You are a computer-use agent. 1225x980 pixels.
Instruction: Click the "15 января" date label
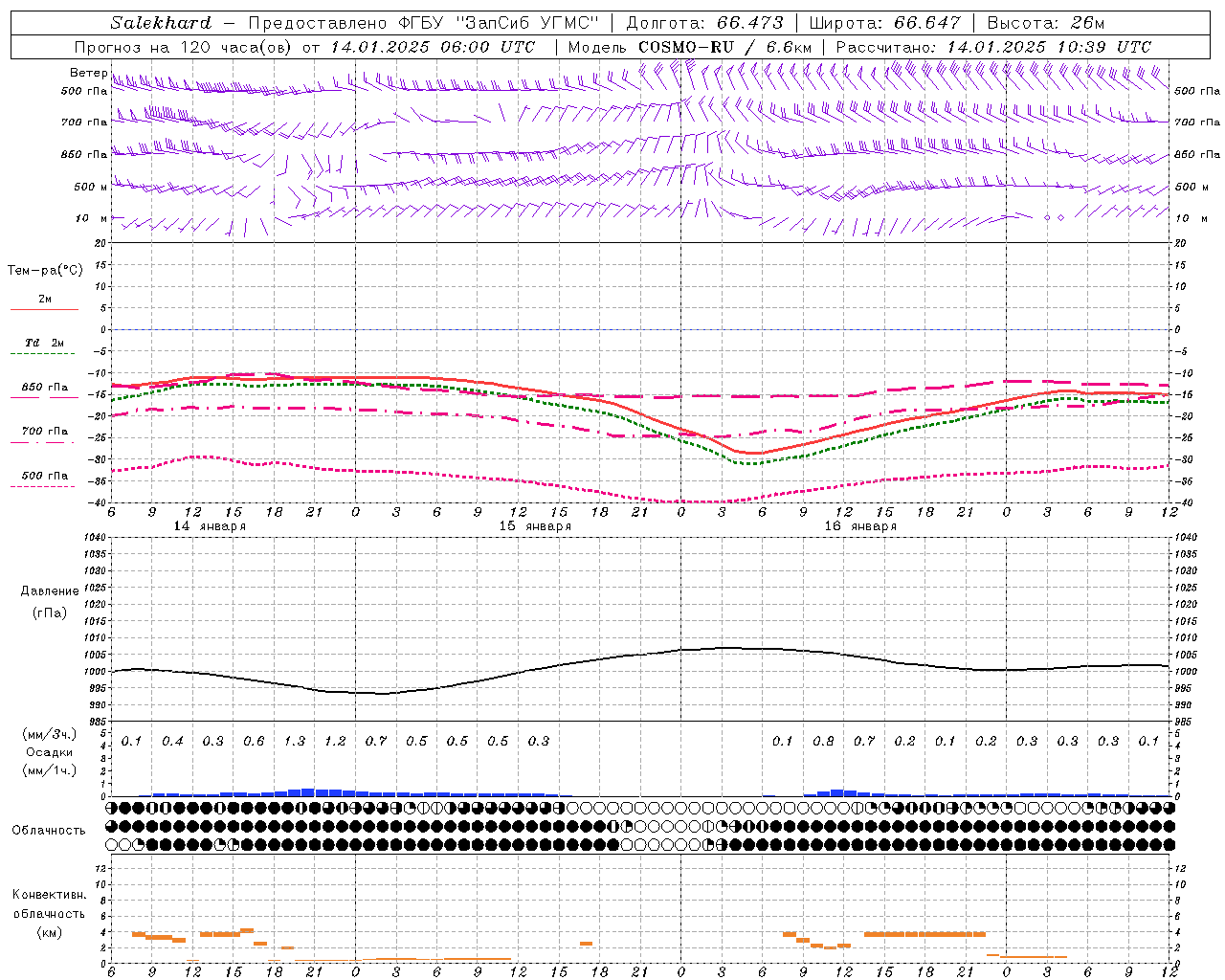[535, 526]
